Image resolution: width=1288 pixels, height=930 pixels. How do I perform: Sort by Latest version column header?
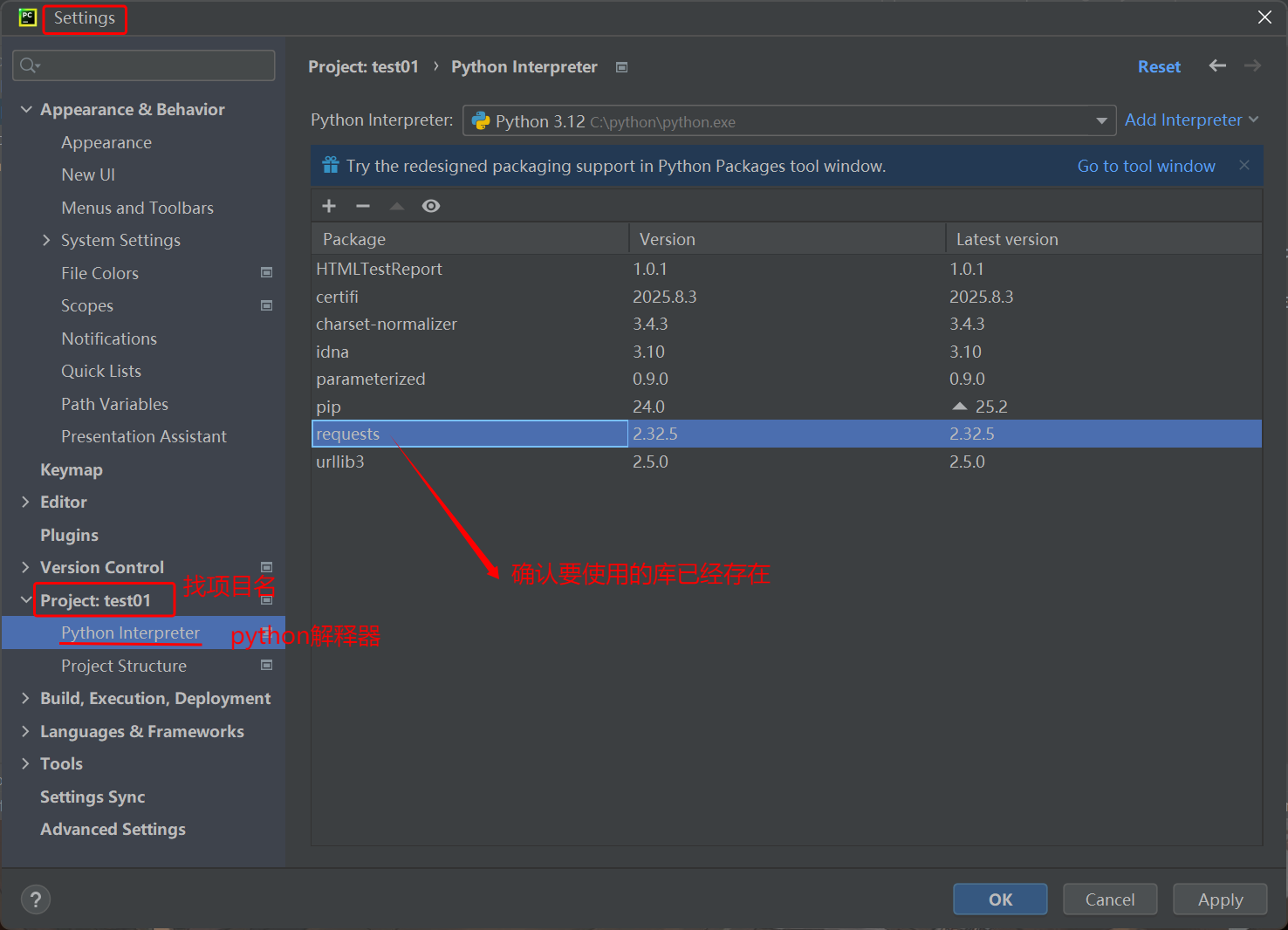click(x=1104, y=239)
